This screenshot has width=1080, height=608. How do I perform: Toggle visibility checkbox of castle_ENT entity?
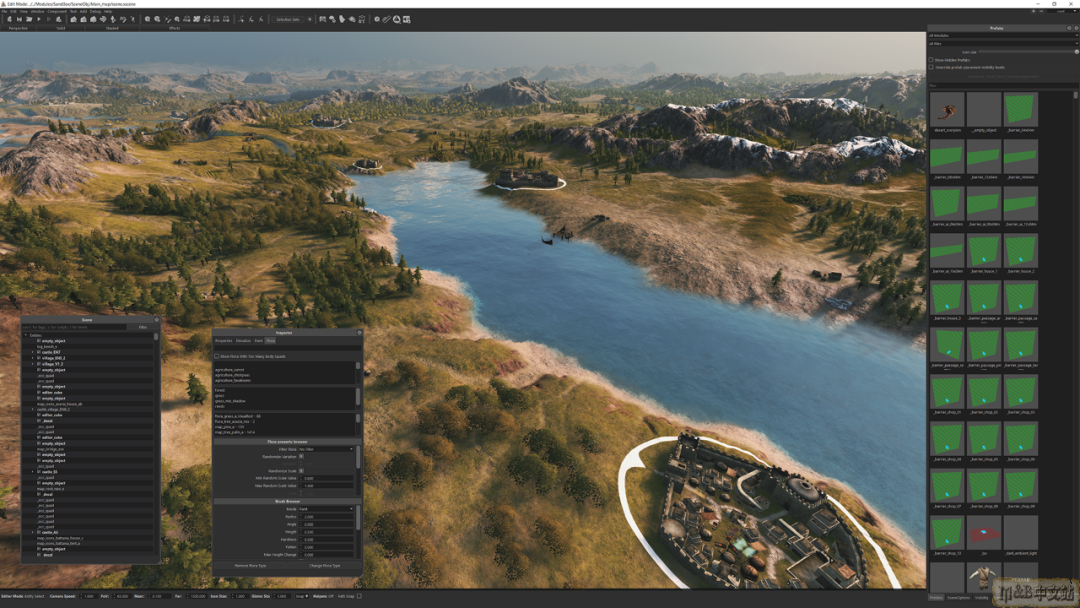pyautogui.click(x=39, y=352)
